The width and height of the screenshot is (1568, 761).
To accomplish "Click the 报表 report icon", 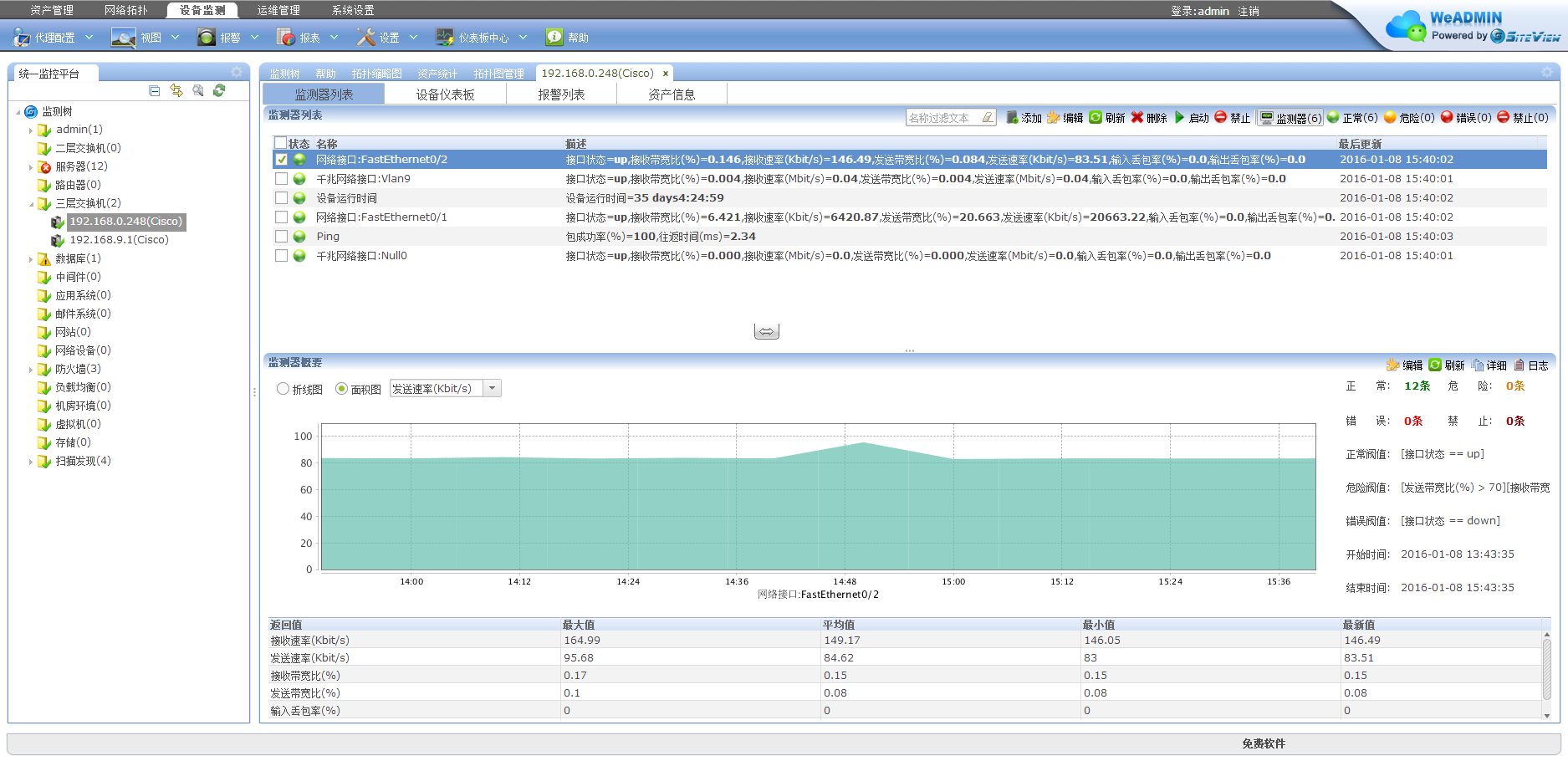I will coord(286,38).
